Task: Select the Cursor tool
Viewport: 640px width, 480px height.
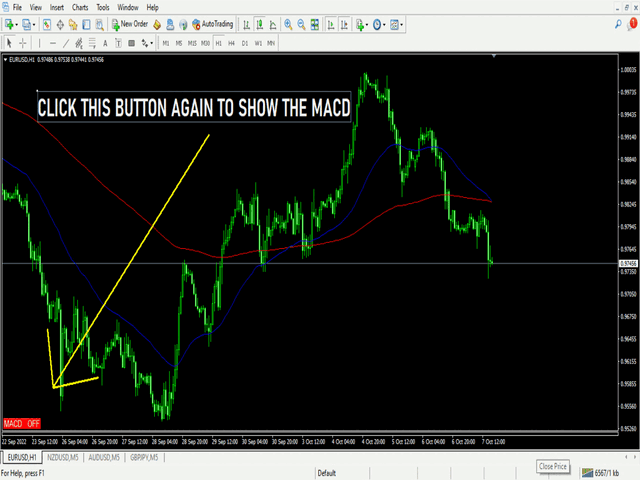Action: pos(9,43)
